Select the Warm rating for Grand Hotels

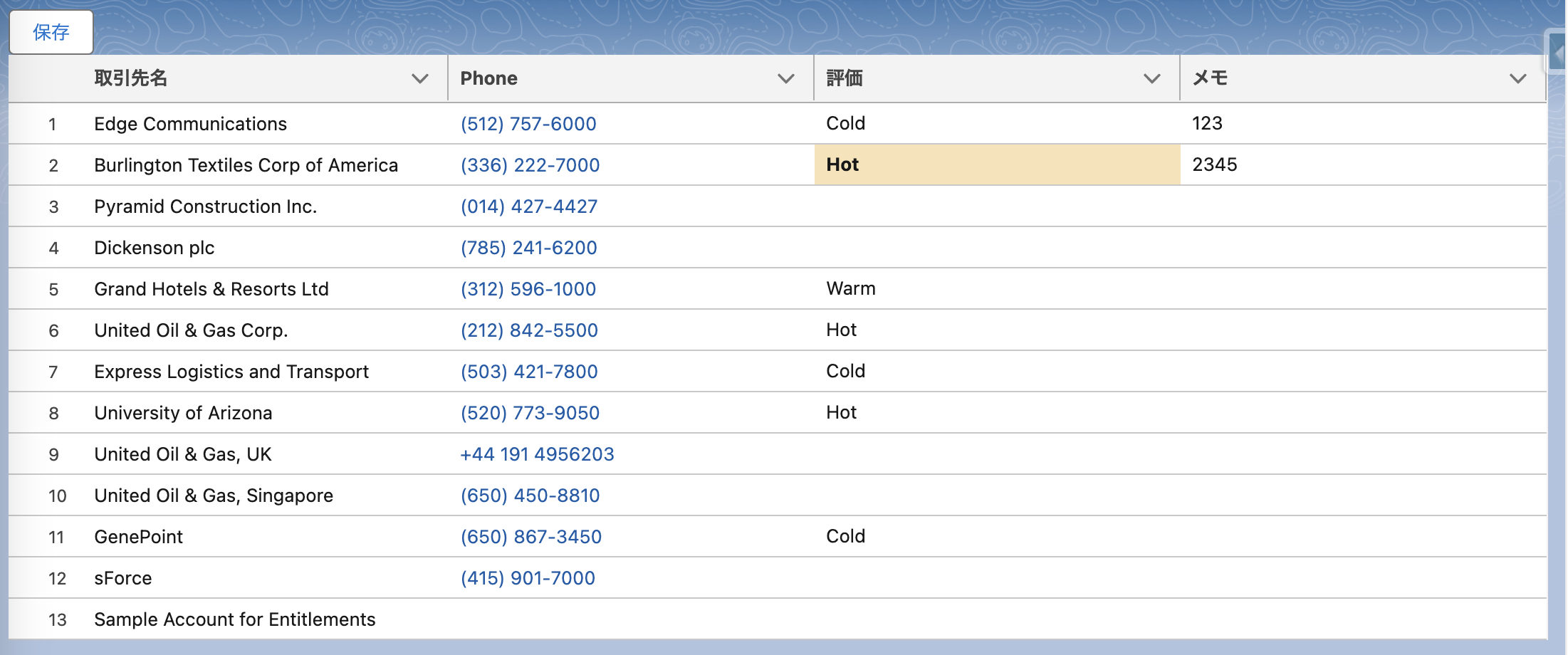851,288
